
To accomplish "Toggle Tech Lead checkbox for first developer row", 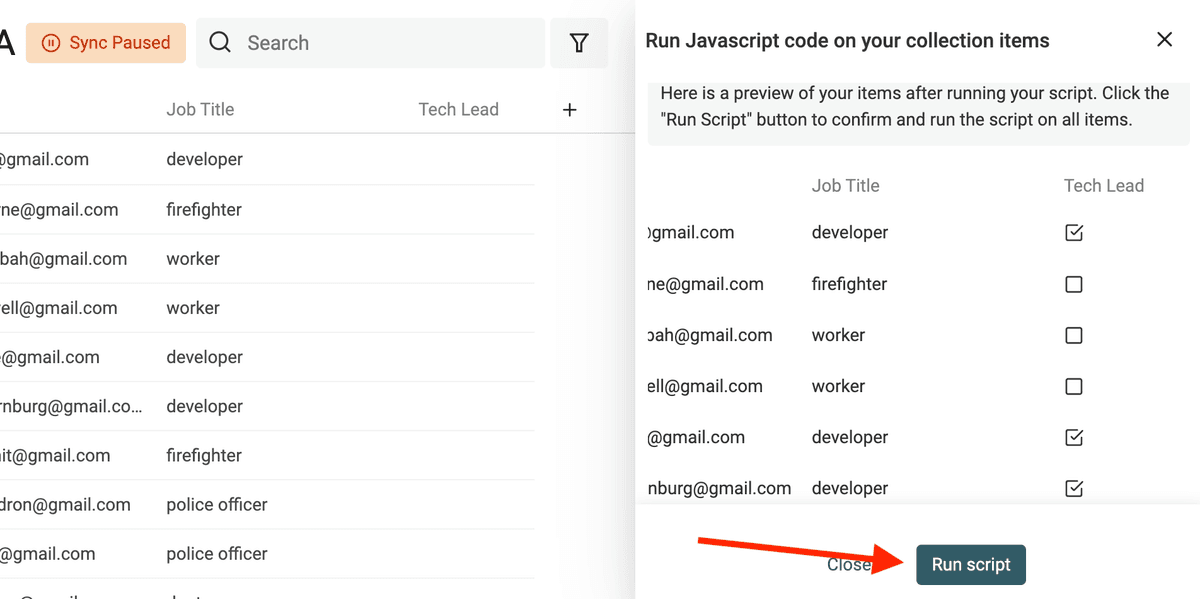I will (1074, 233).
